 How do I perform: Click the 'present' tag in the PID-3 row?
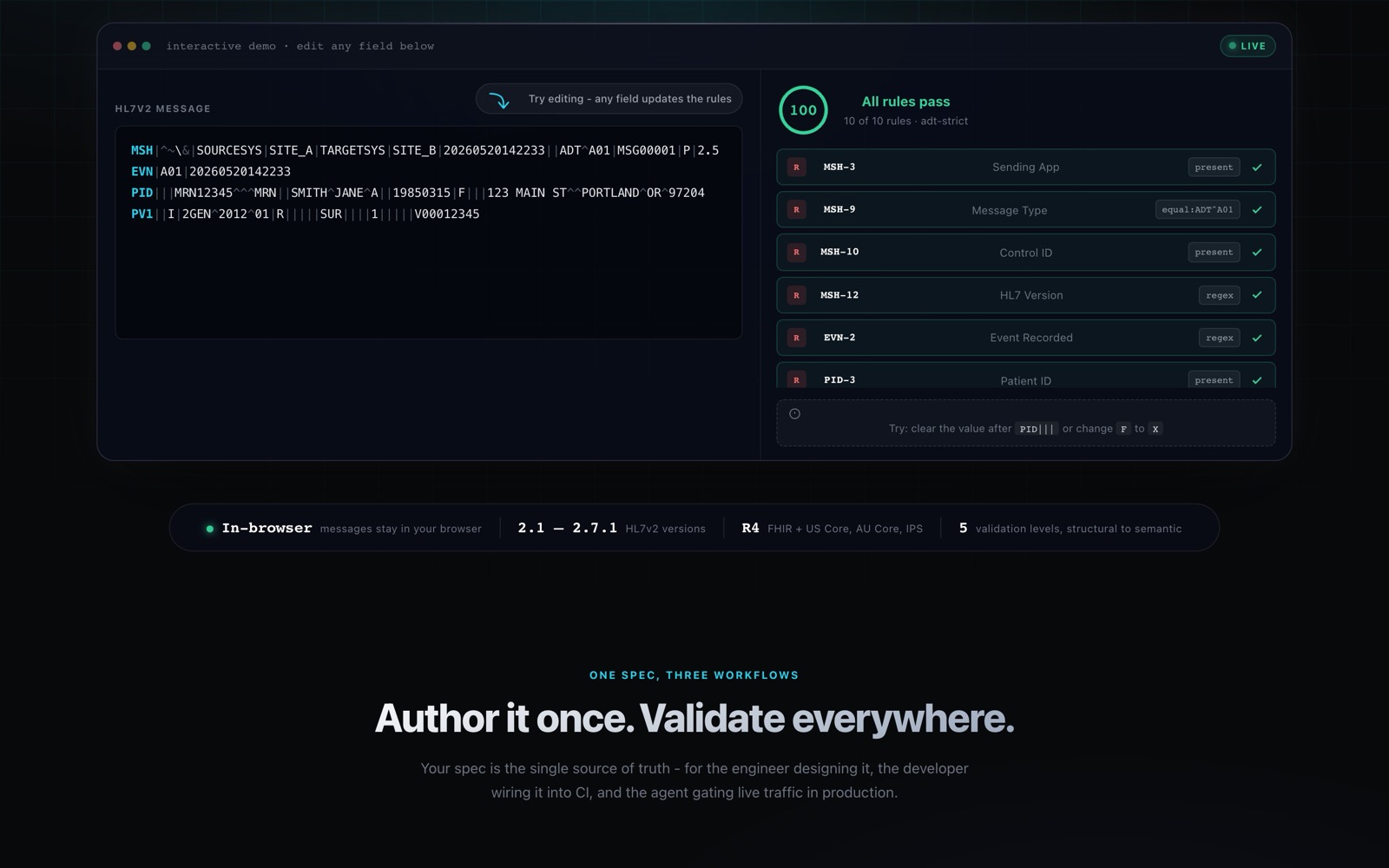[x=1214, y=380]
